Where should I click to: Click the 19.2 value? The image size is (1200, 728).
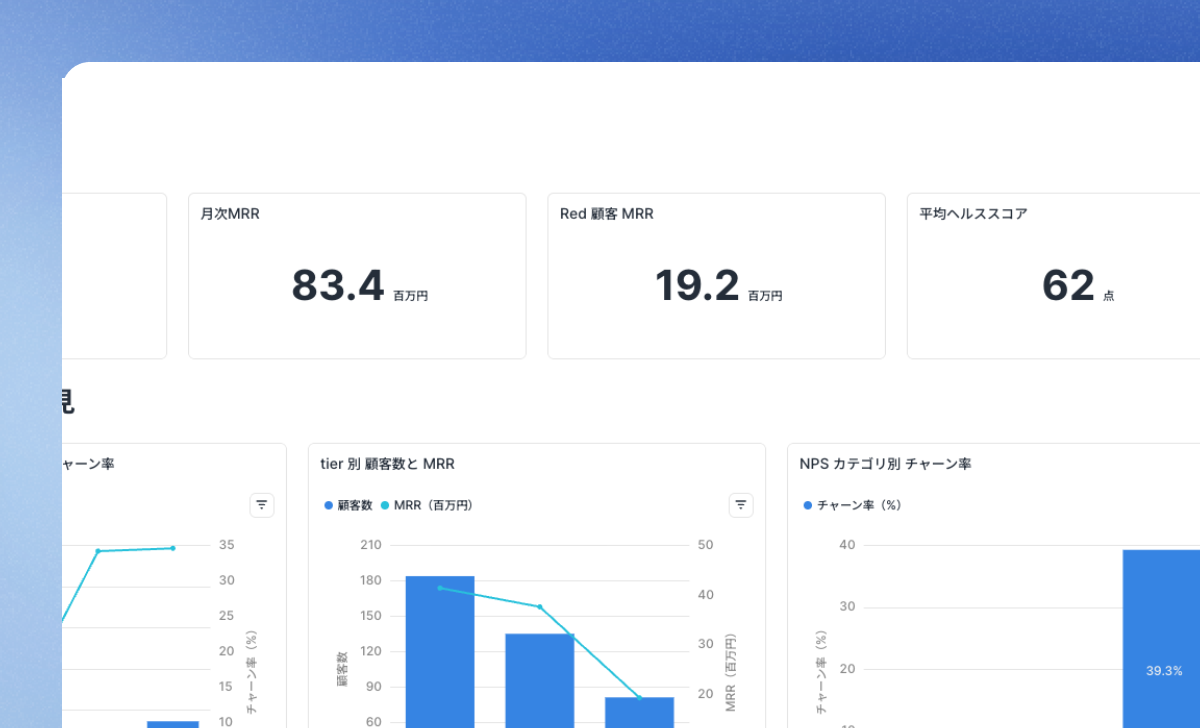point(697,285)
